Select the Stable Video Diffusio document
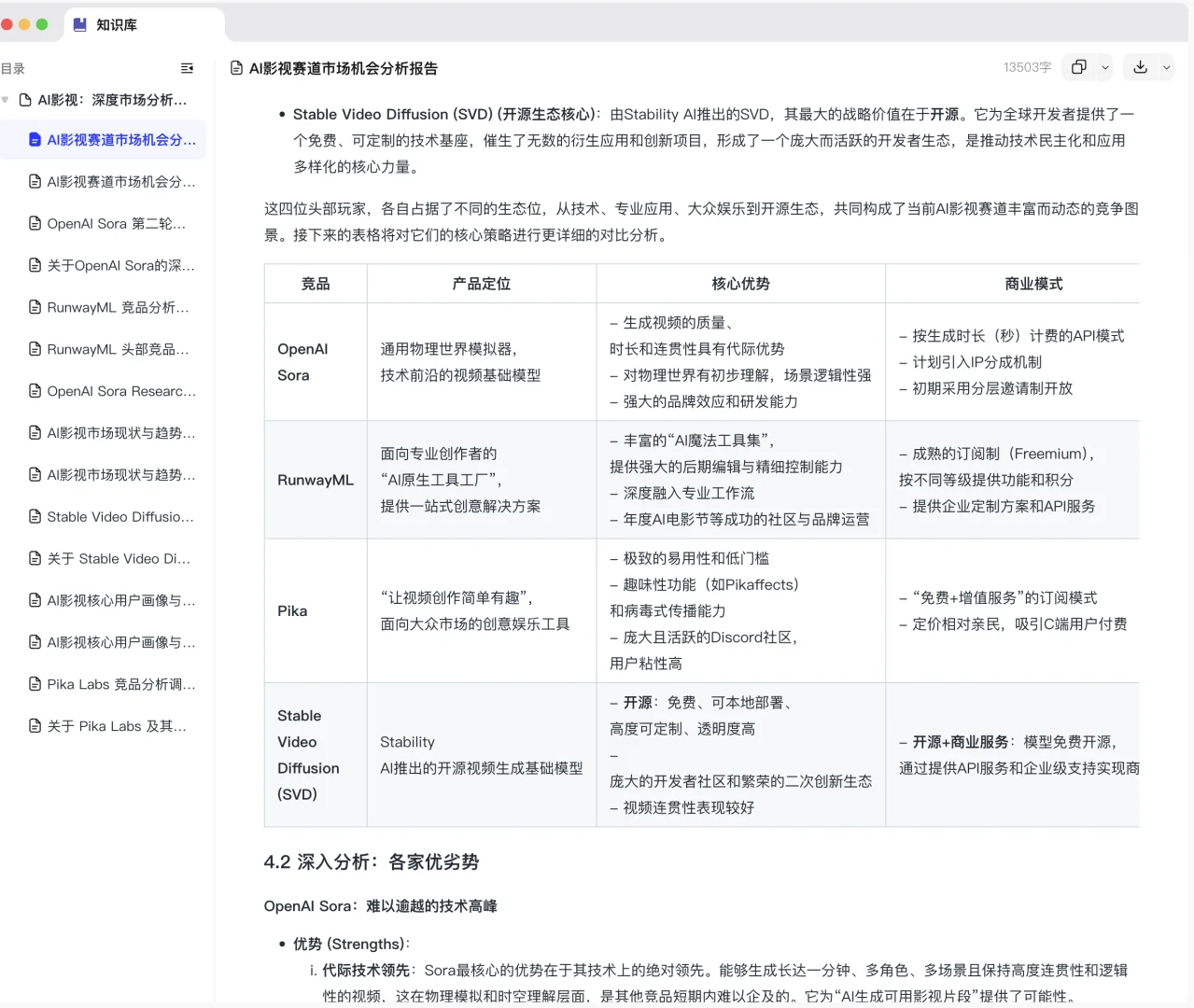1194x1008 pixels. click(114, 516)
